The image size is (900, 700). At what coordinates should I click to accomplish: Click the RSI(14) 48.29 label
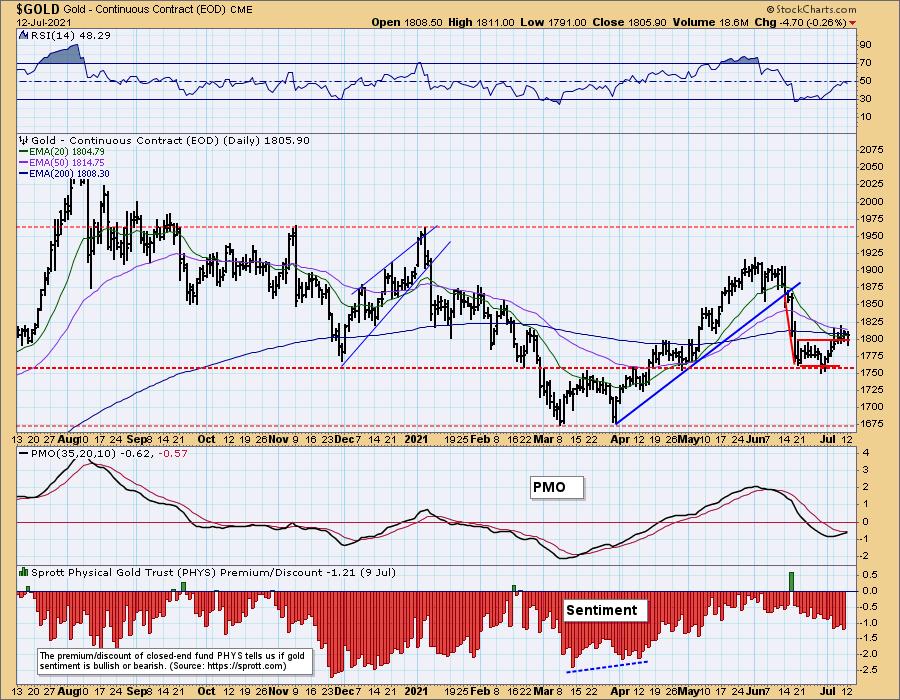pyautogui.click(x=70, y=35)
